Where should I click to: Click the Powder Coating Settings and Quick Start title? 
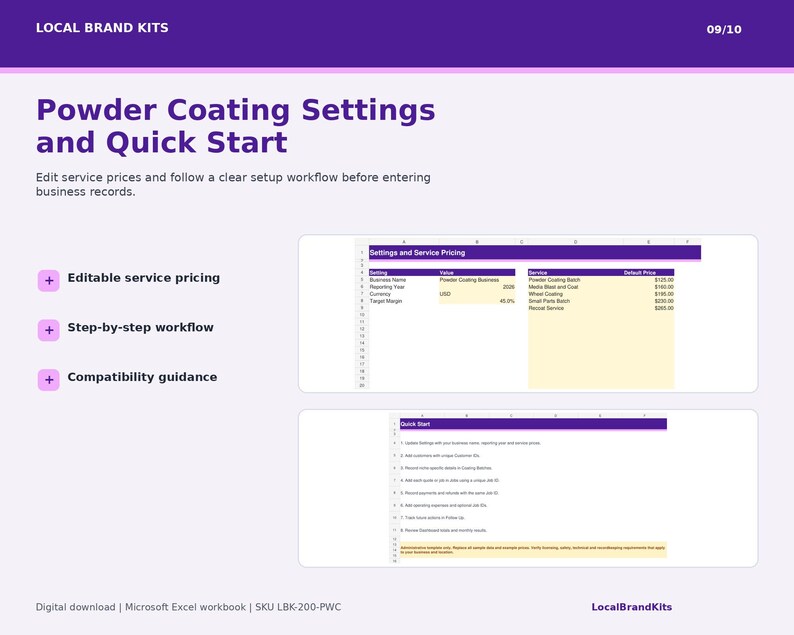235,126
